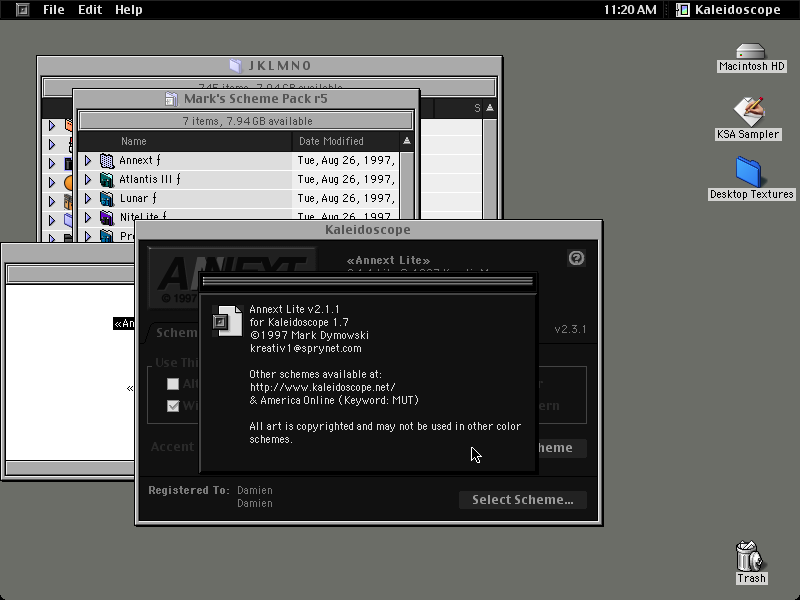Enable the unchecked checkbox in Use This group
The image size is (800, 600).
point(173,384)
